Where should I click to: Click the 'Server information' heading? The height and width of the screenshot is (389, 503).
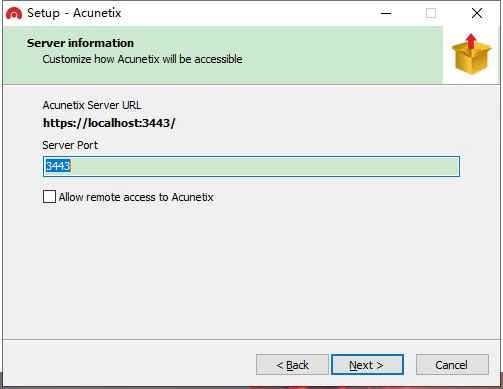point(80,43)
